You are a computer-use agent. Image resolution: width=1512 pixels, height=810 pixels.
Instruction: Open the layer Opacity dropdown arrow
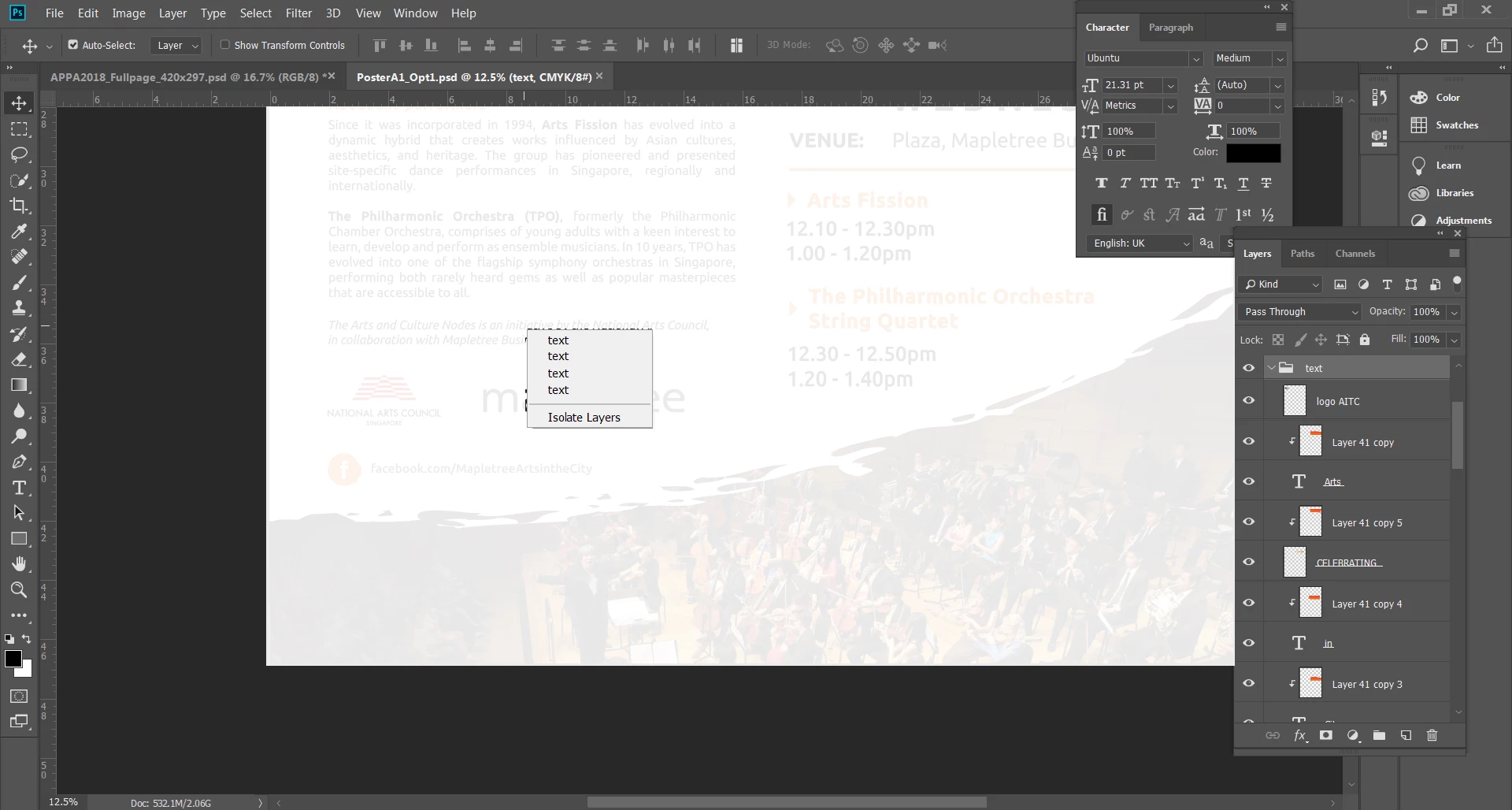coord(1455,312)
